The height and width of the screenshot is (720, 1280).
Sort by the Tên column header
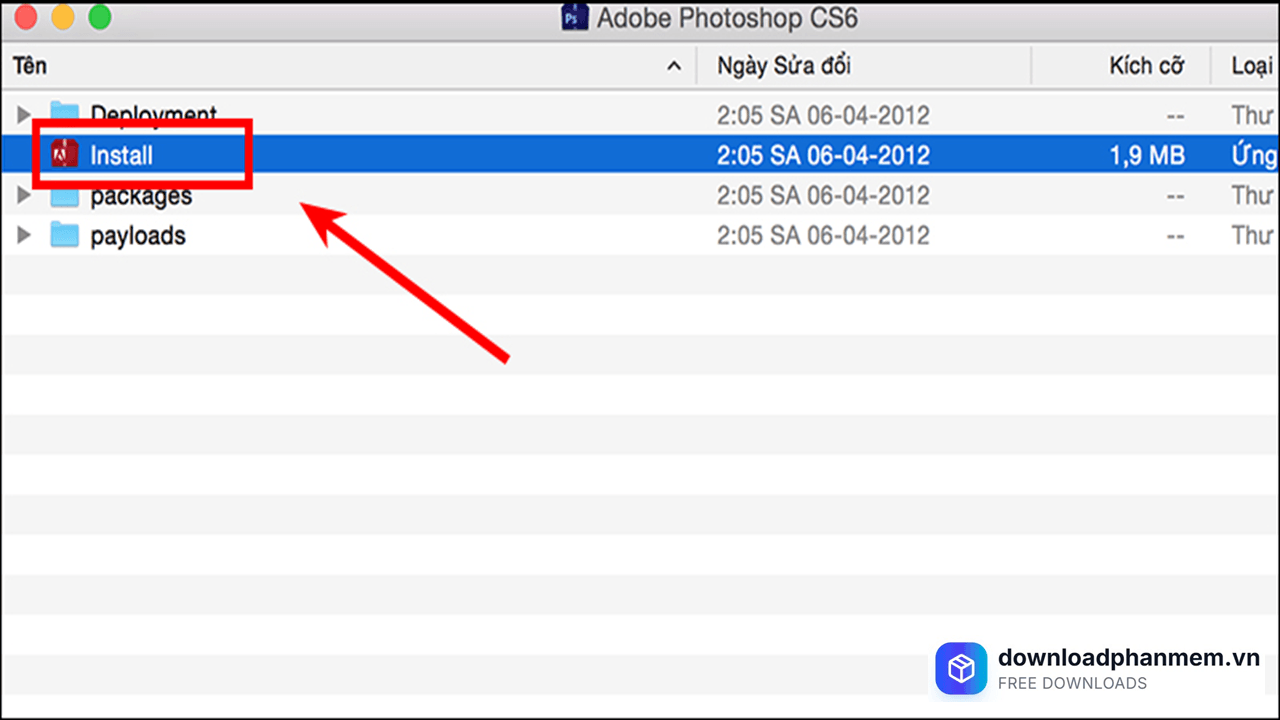click(x=30, y=66)
